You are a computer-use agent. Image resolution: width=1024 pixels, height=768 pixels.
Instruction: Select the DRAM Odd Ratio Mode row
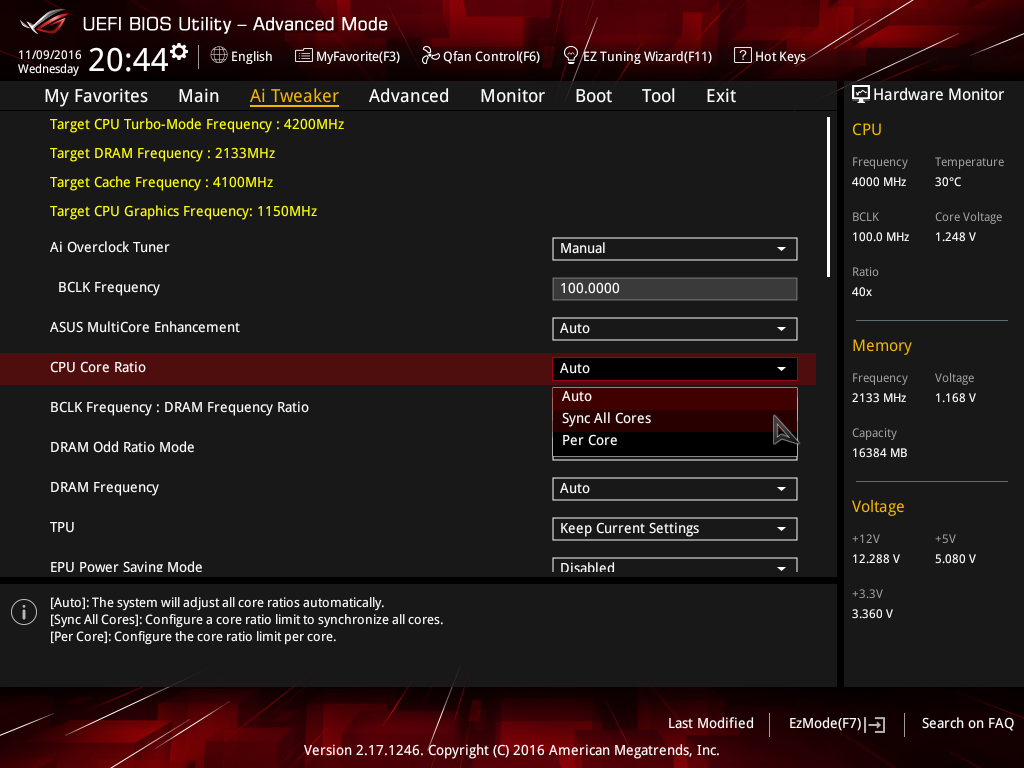122,447
